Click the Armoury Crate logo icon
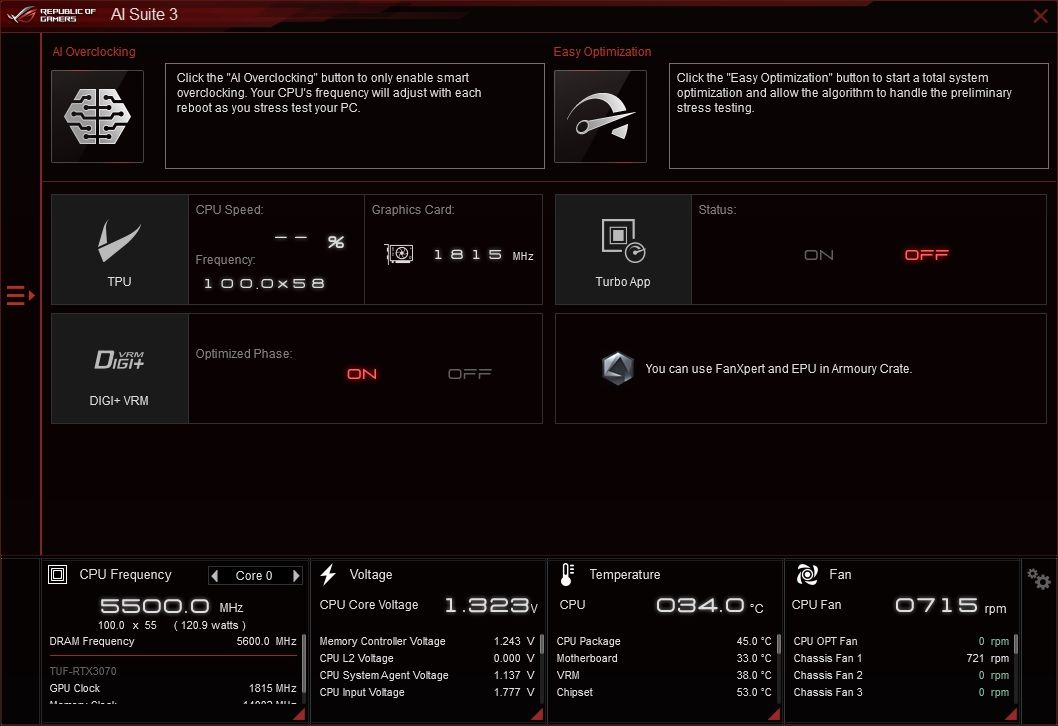 pos(617,368)
